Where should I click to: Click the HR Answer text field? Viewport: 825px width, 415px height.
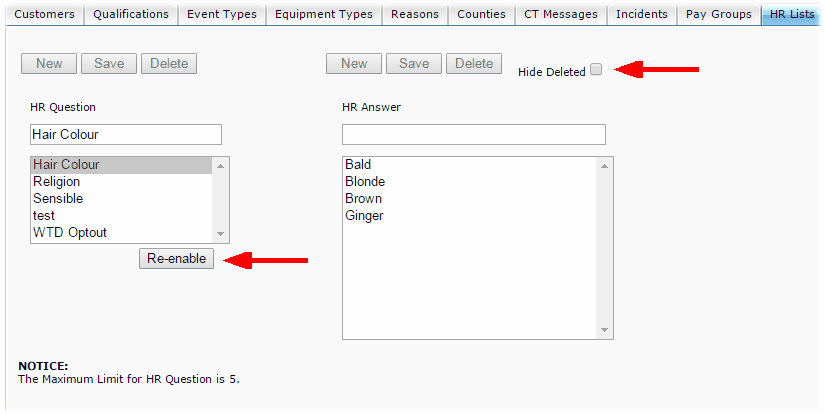pyautogui.click(x=473, y=134)
